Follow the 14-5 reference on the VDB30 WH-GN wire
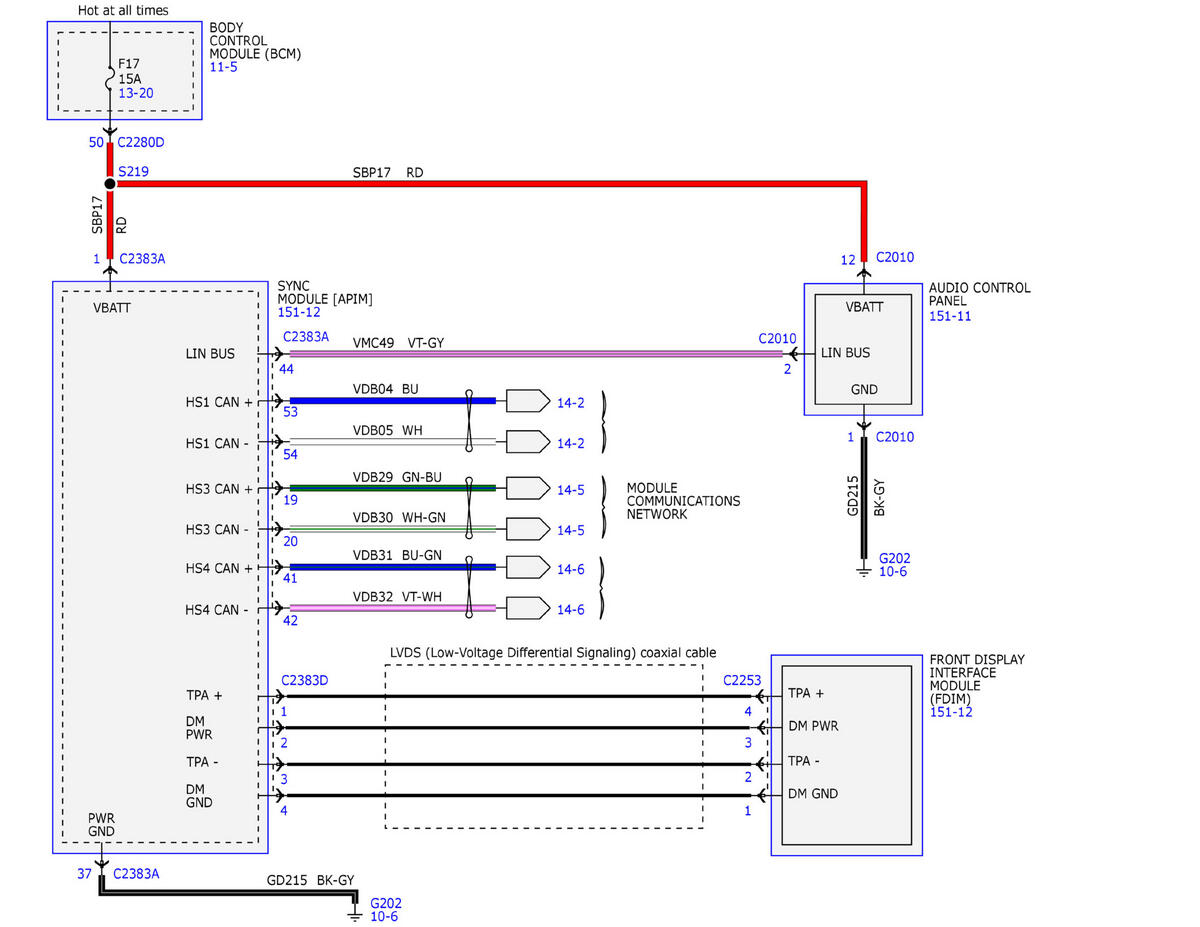The height and width of the screenshot is (927, 1200). pos(571,530)
